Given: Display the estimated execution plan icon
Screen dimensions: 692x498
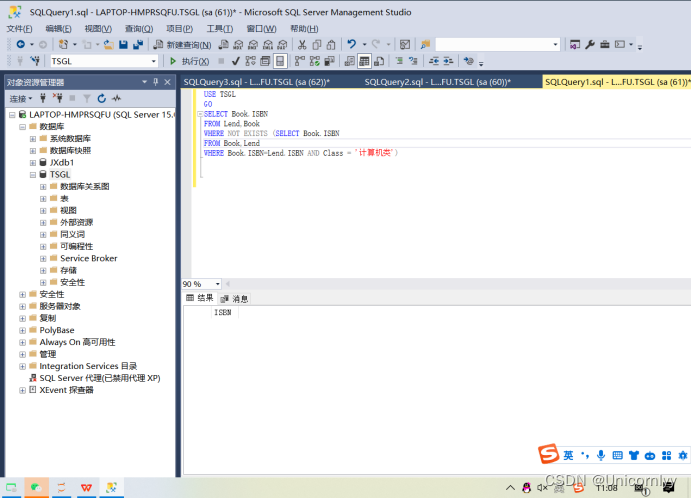Looking at the screenshot, I should pos(250,61).
